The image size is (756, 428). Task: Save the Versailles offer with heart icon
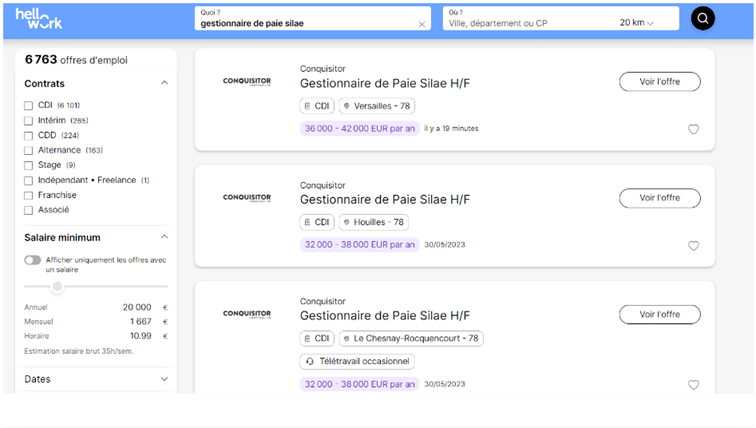[693, 129]
